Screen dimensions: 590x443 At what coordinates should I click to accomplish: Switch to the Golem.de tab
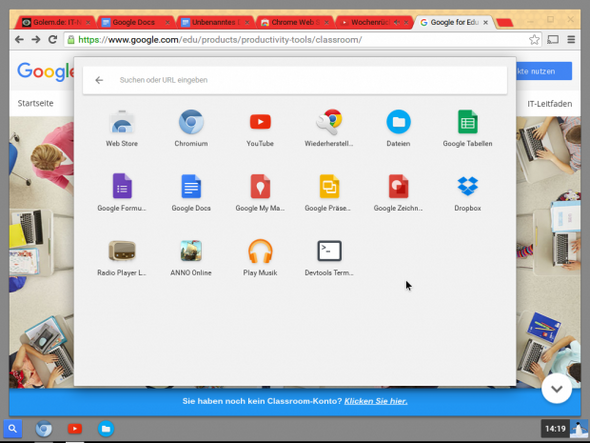[53, 23]
